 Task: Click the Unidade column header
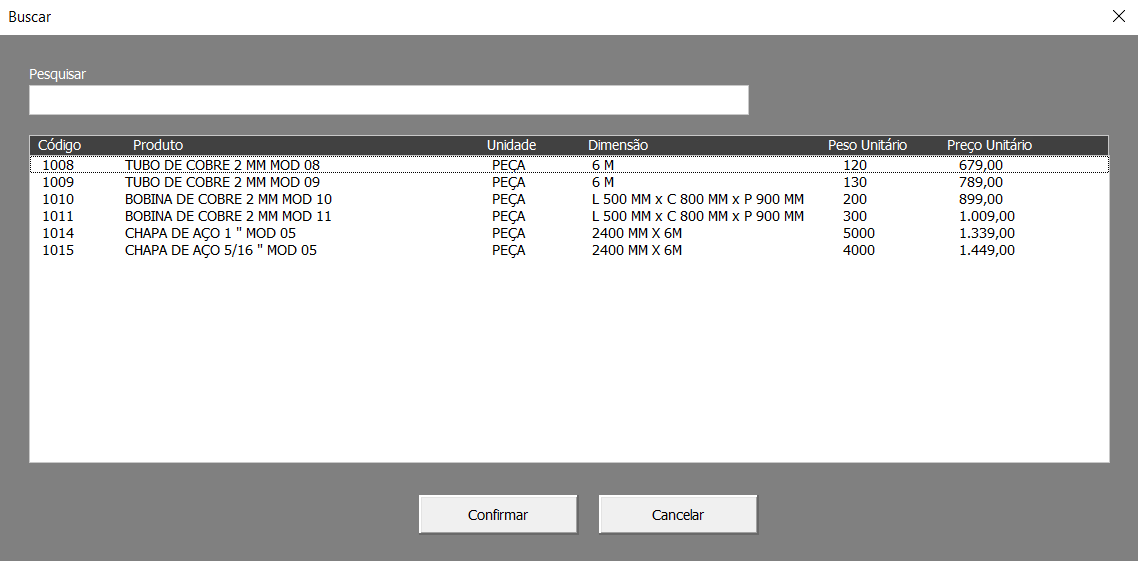coord(511,145)
